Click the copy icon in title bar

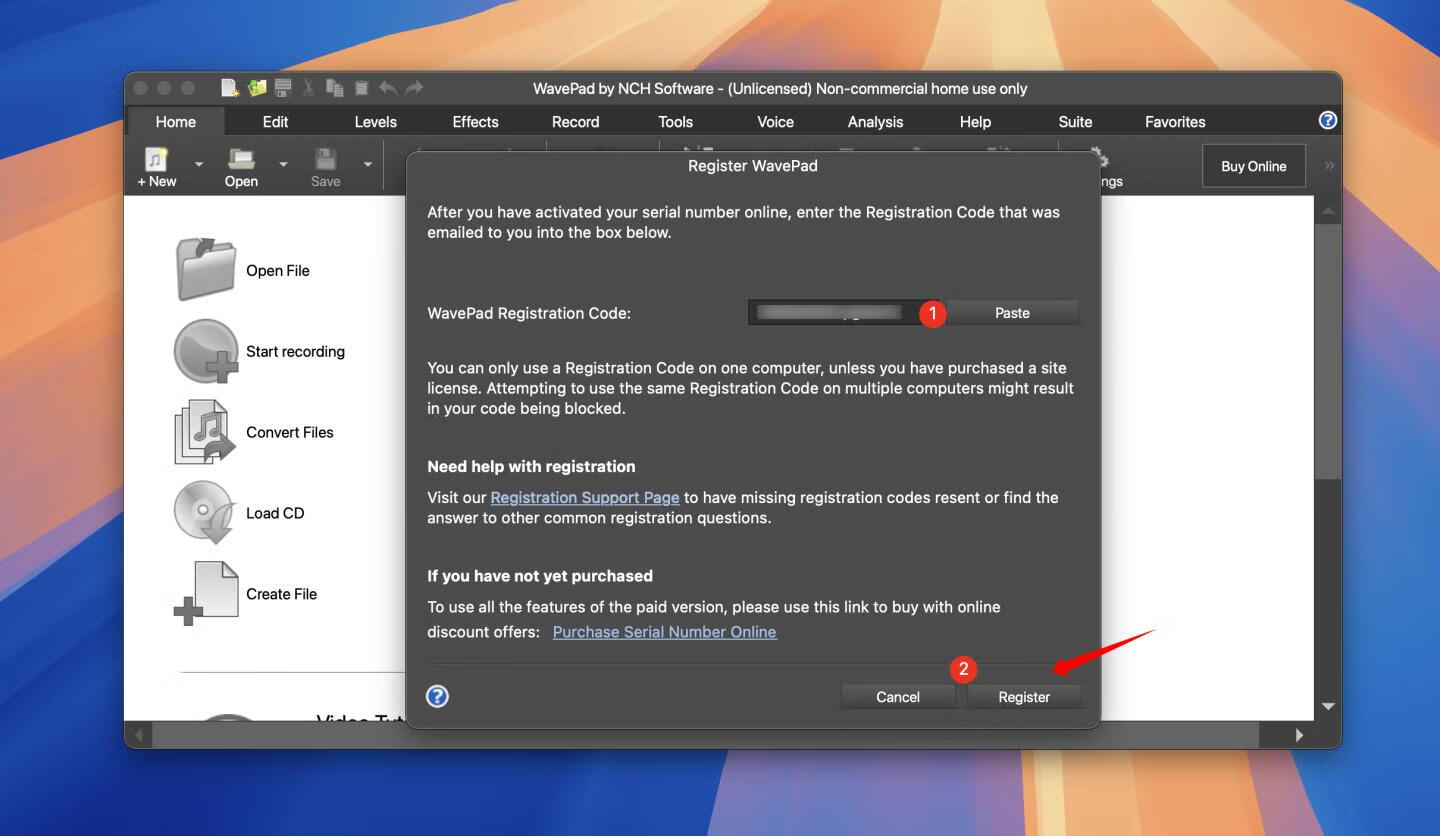tap(335, 88)
